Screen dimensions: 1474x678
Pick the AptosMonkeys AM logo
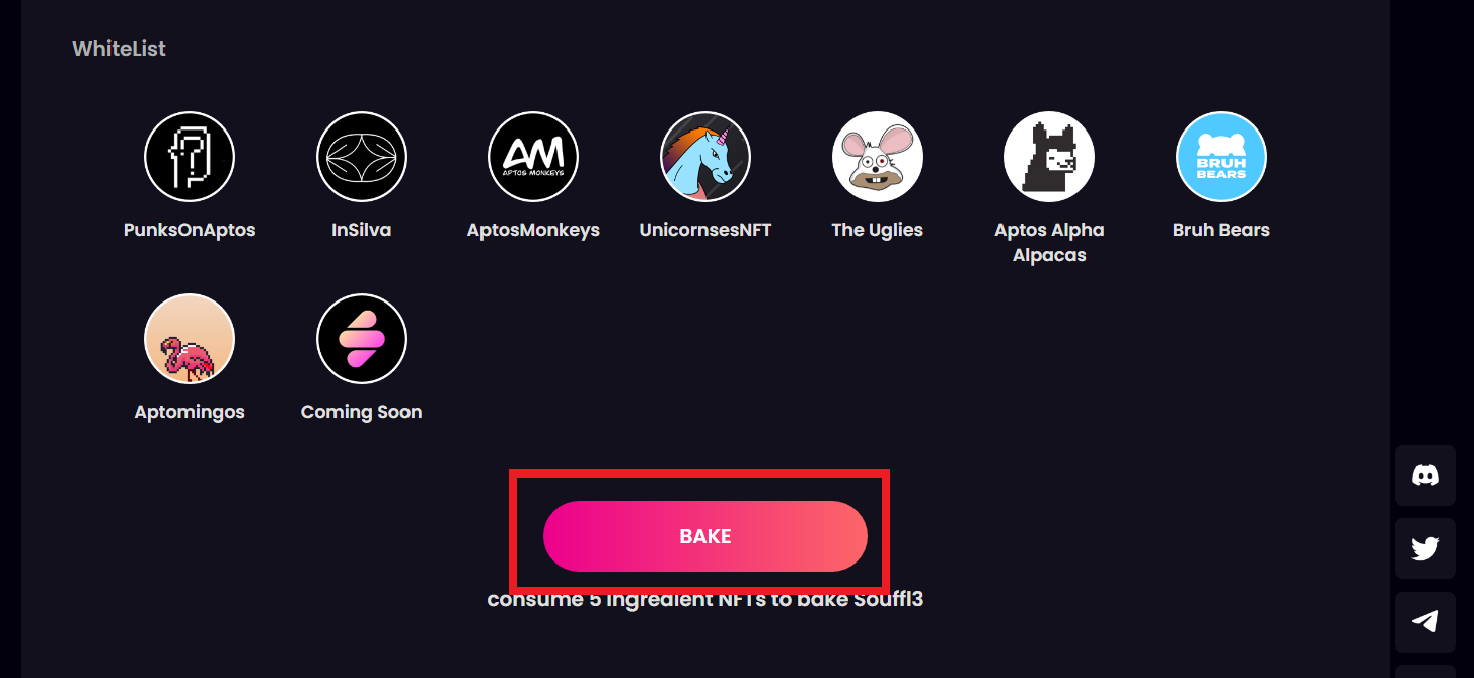pos(533,157)
